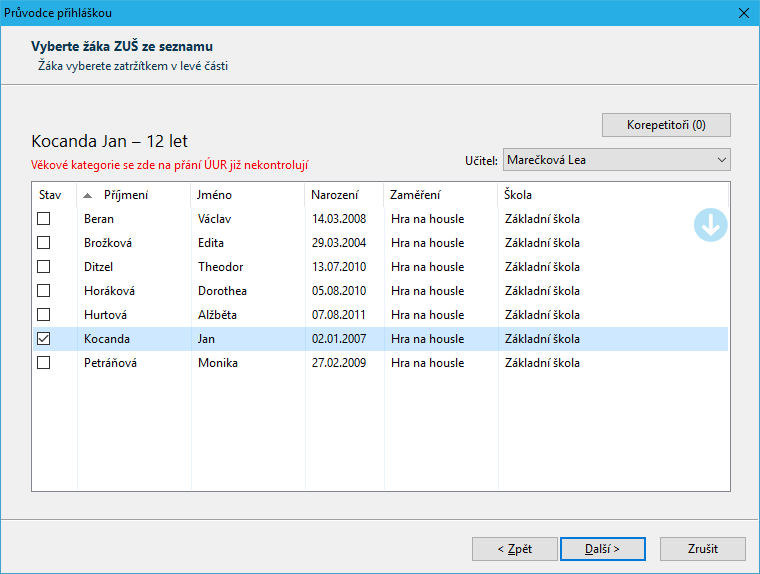Click the blue down-arrow circle icon
This screenshot has width=760, height=574.
[711, 226]
